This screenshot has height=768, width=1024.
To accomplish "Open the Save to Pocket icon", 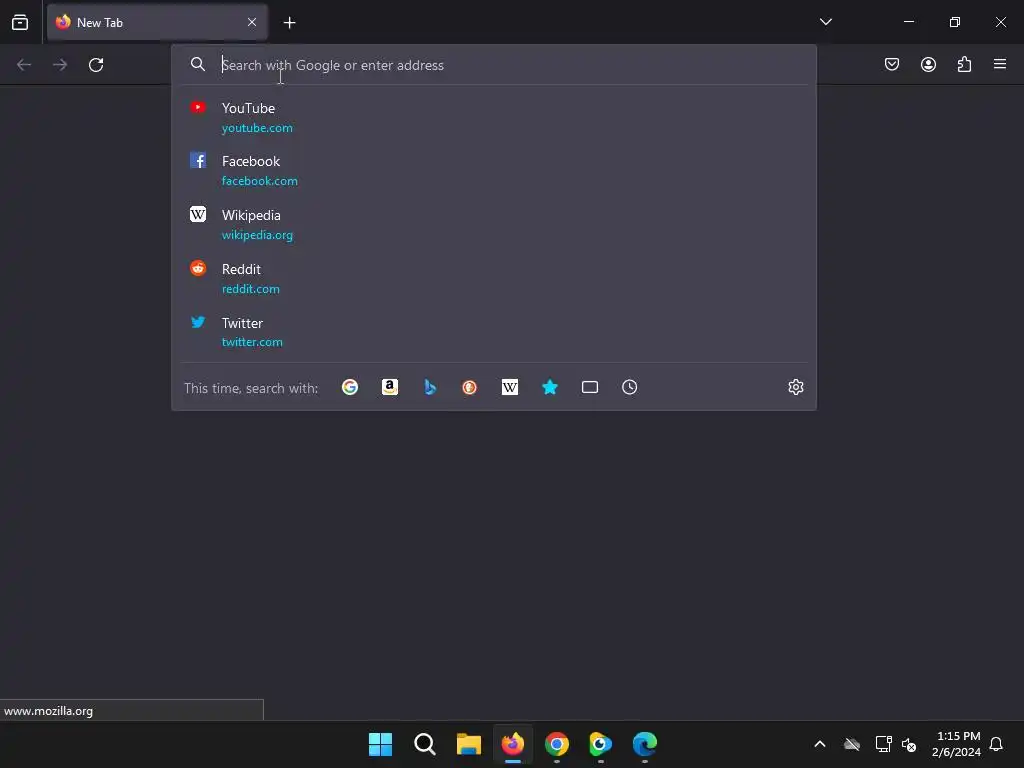I will [892, 64].
